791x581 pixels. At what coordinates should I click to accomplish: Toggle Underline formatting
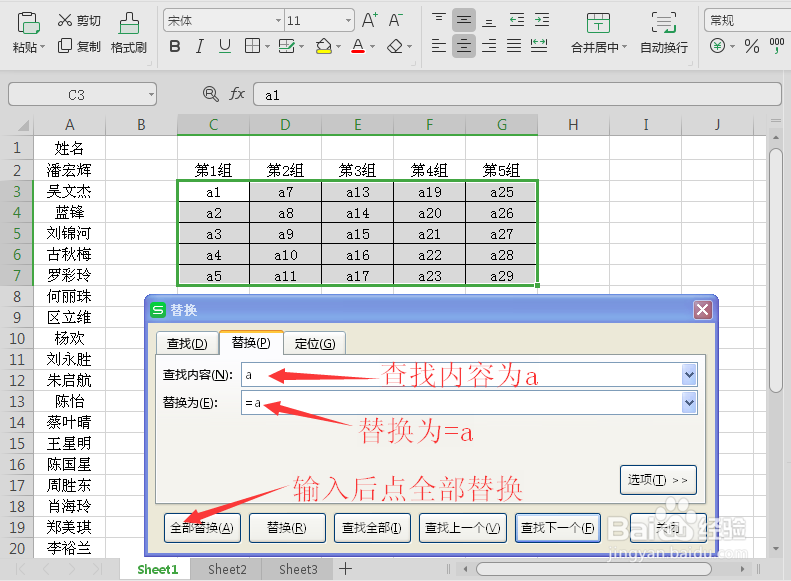225,46
